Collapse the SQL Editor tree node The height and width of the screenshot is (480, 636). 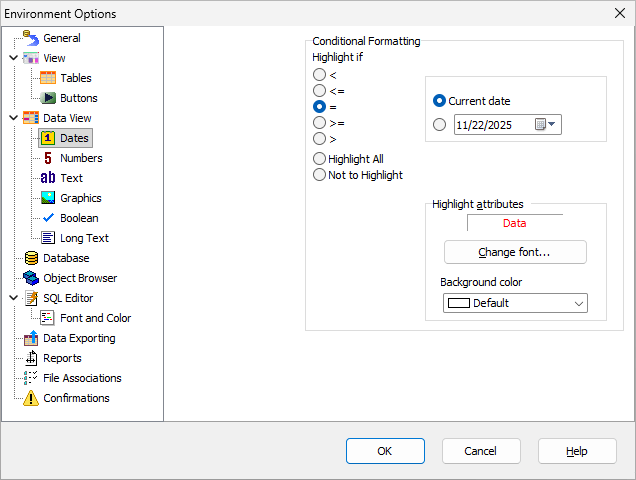(x=13, y=298)
